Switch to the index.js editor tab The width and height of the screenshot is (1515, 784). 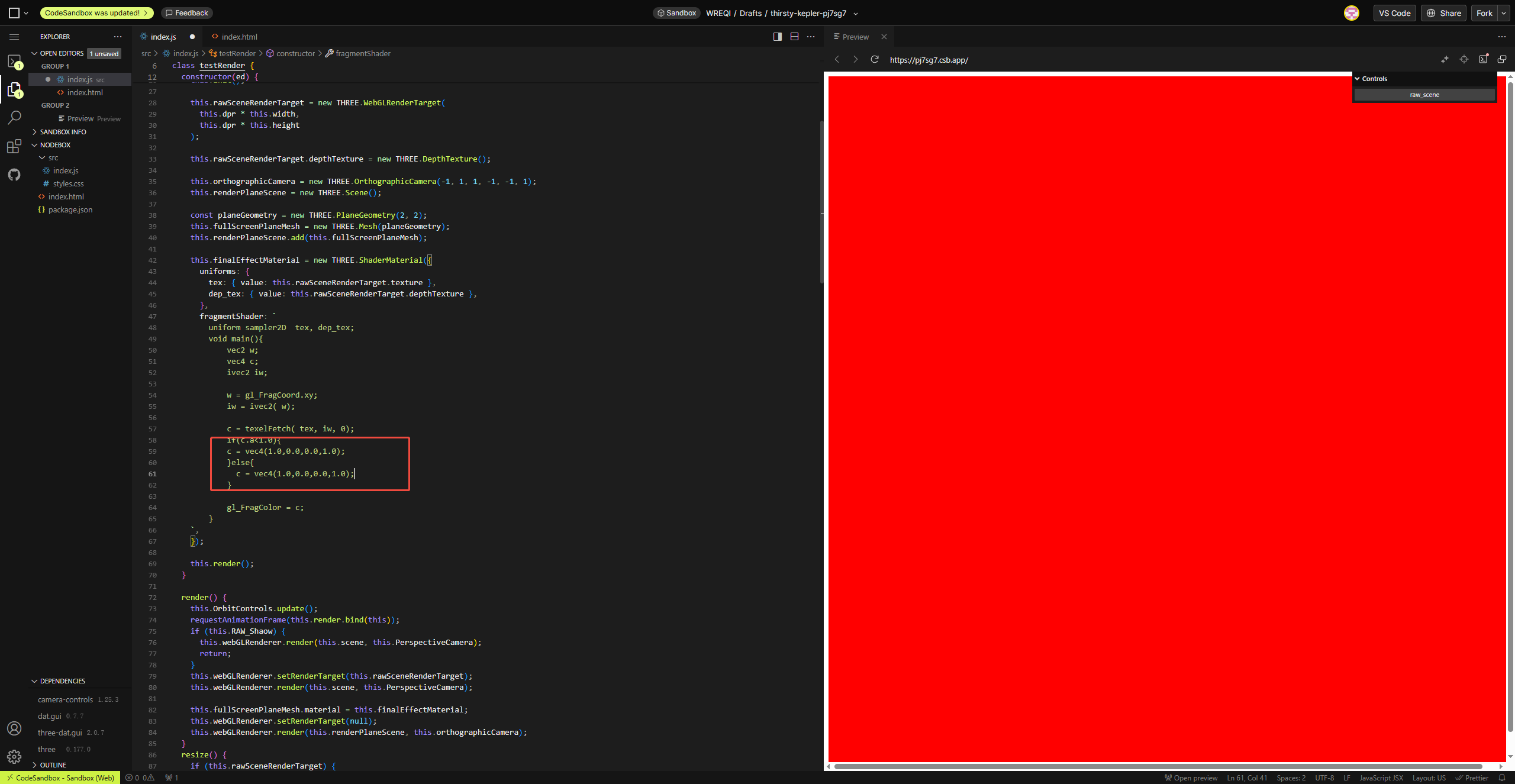[x=163, y=37]
